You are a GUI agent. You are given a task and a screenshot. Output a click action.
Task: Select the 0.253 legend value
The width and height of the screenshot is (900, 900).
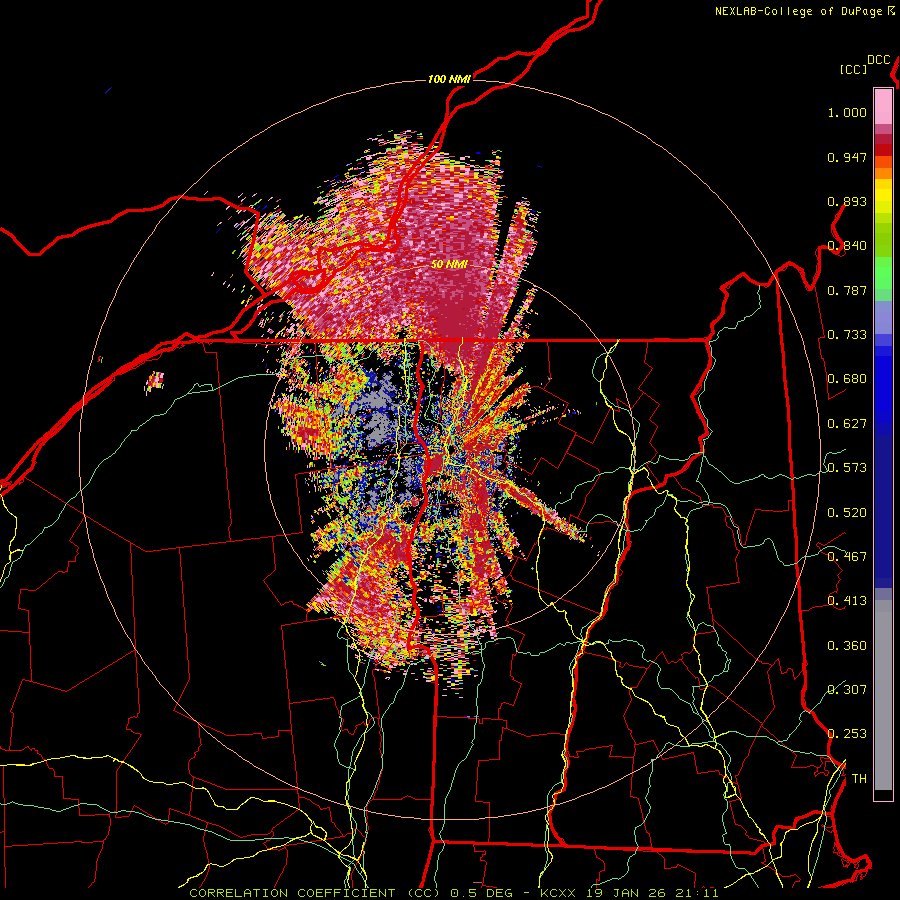tap(847, 734)
